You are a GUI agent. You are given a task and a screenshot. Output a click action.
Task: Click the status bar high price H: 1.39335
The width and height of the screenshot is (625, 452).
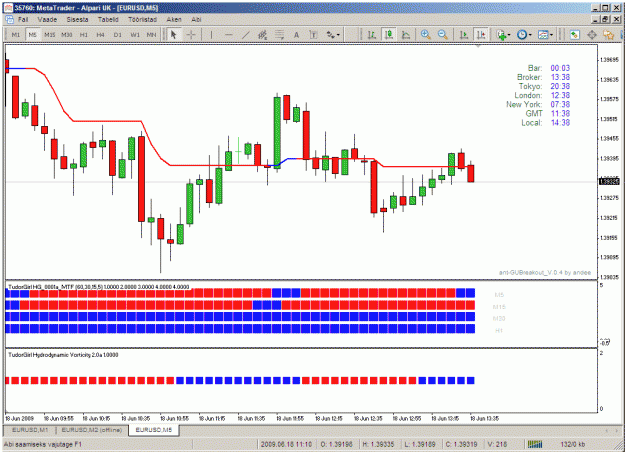point(378,444)
